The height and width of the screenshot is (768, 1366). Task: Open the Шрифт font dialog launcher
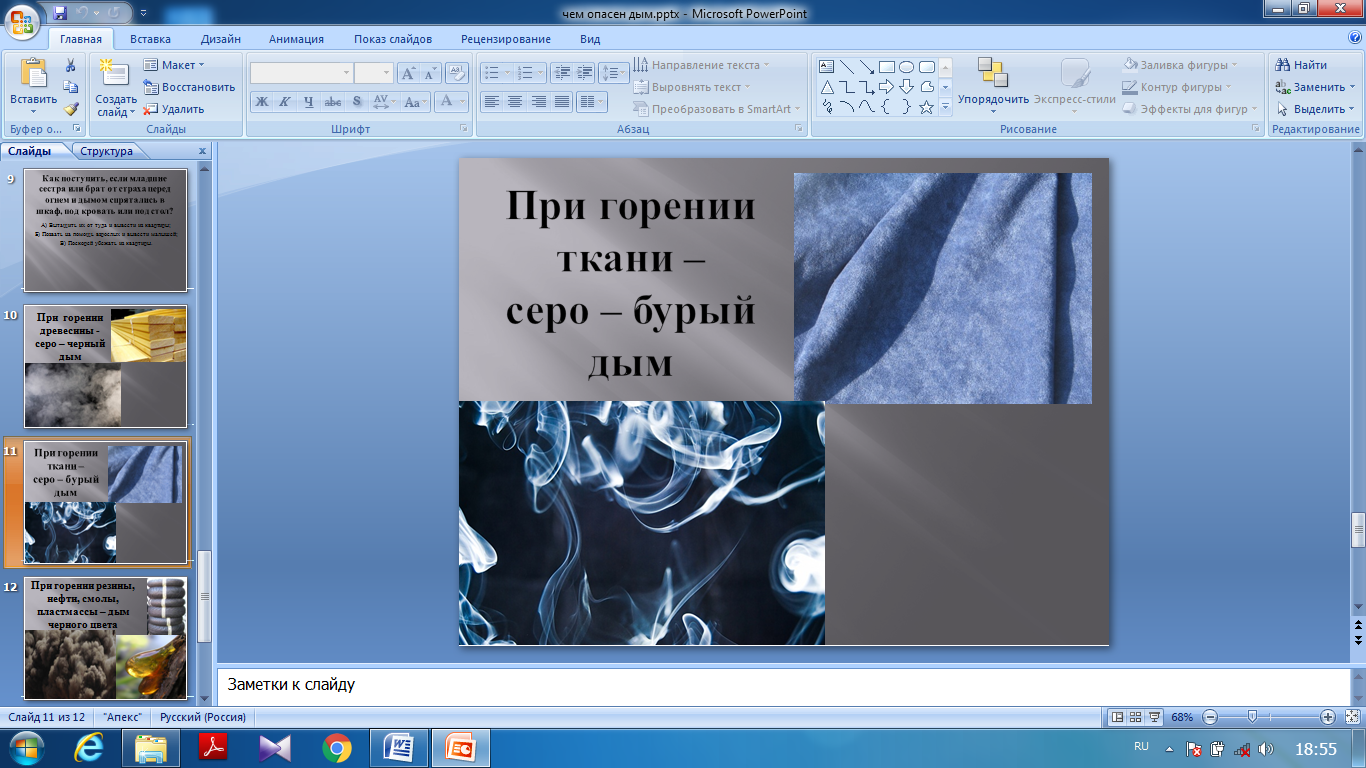pos(464,130)
